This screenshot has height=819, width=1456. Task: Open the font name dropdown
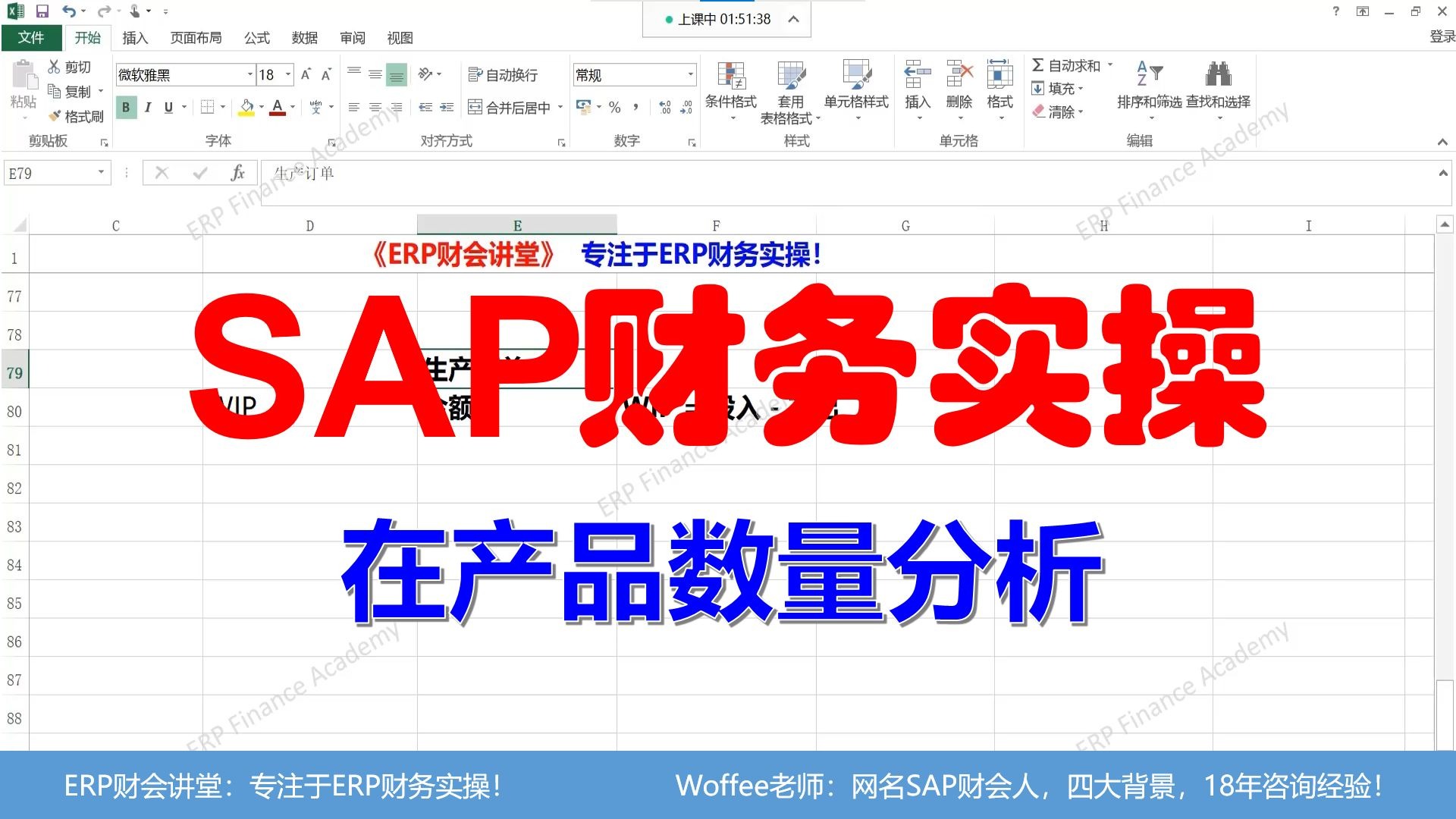click(250, 74)
